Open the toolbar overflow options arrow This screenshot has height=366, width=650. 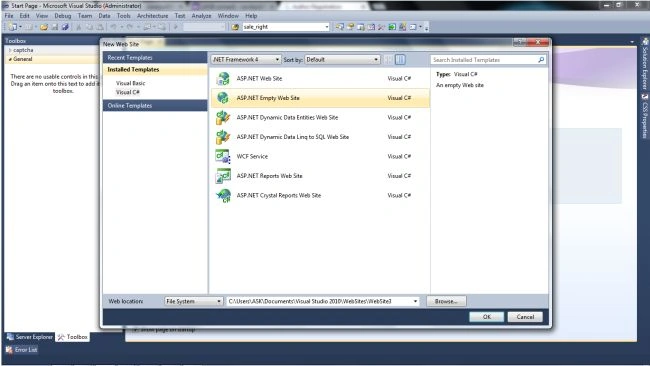[426, 27]
